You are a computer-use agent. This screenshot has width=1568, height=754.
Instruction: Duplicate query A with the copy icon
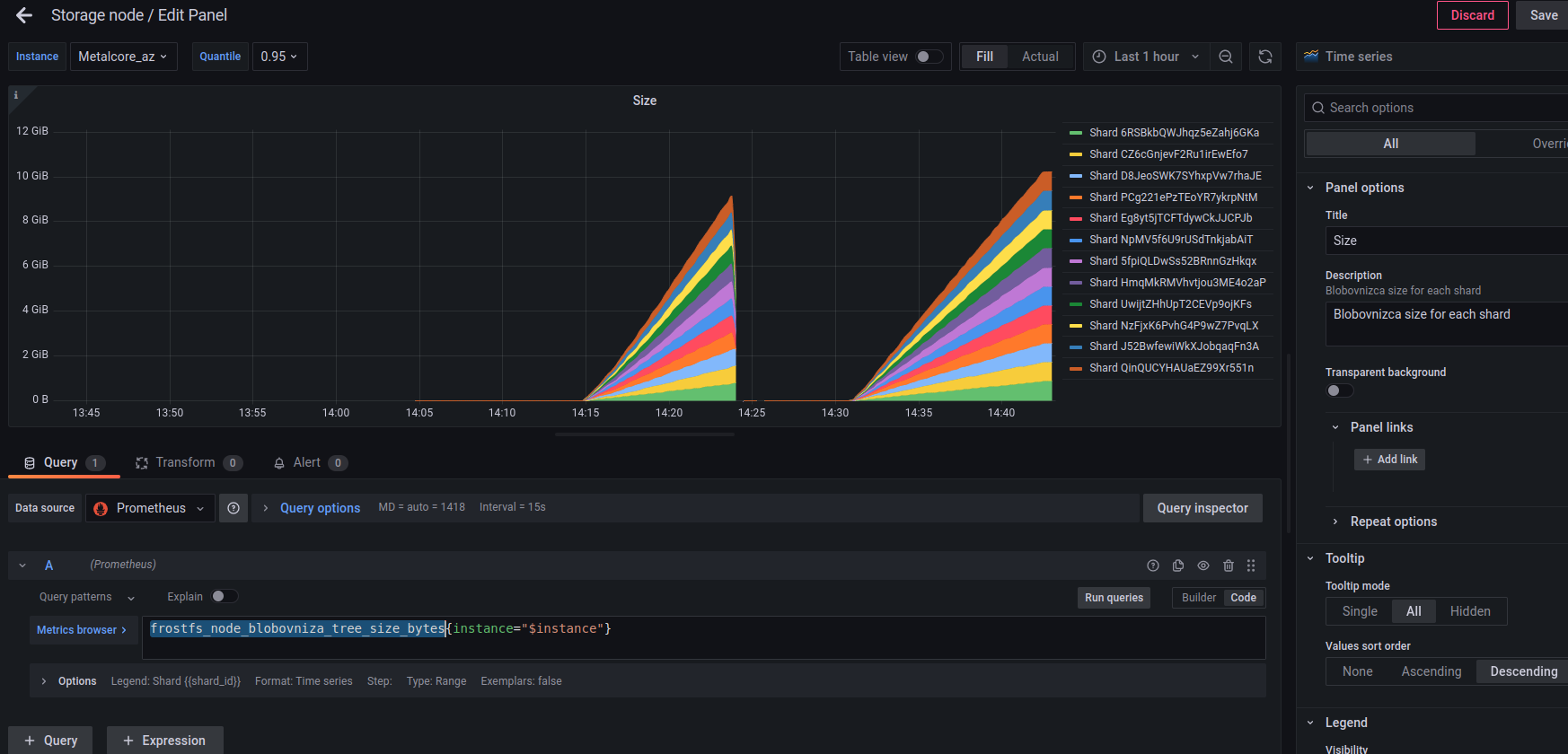[1178, 565]
